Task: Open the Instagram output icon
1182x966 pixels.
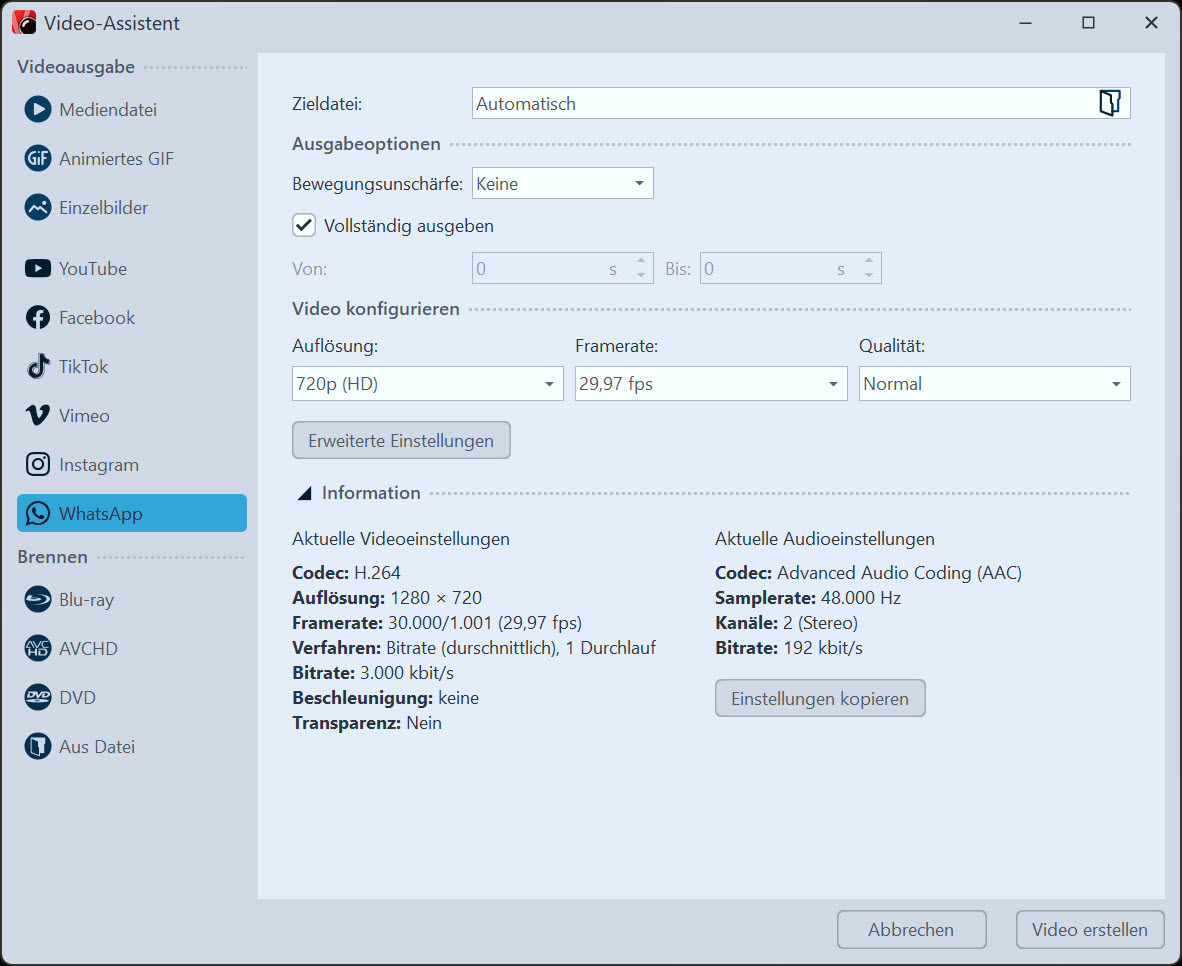Action: (38, 465)
